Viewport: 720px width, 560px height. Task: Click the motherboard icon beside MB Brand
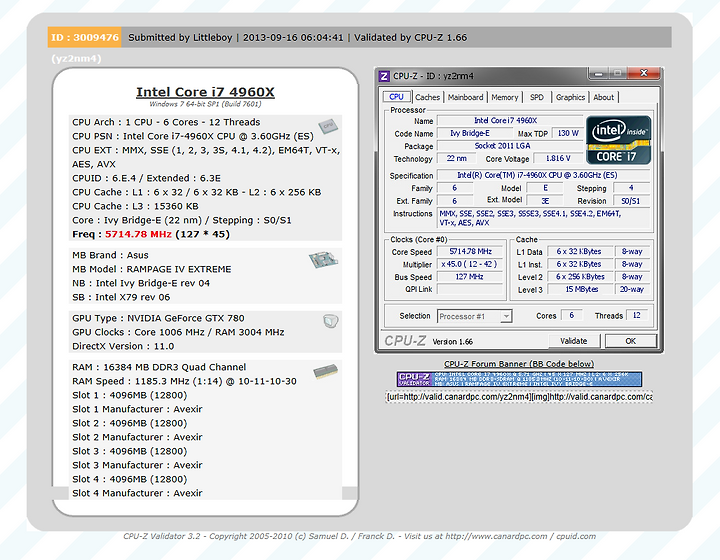tap(323, 260)
